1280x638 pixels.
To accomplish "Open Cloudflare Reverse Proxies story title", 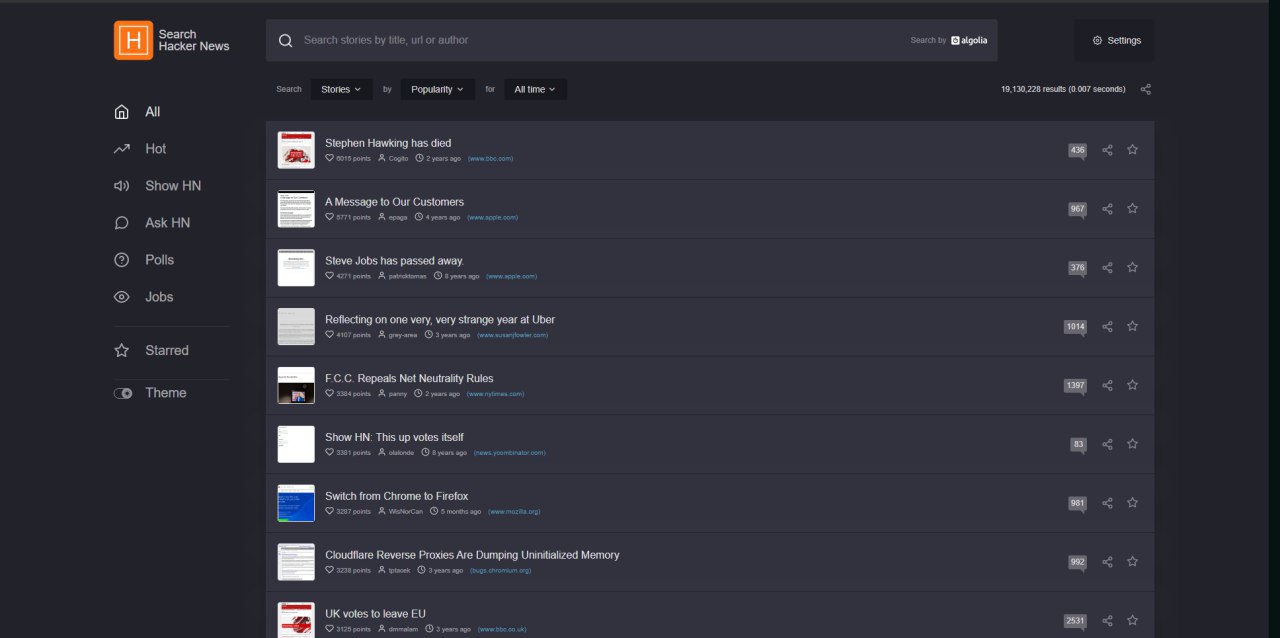I will 472,555.
